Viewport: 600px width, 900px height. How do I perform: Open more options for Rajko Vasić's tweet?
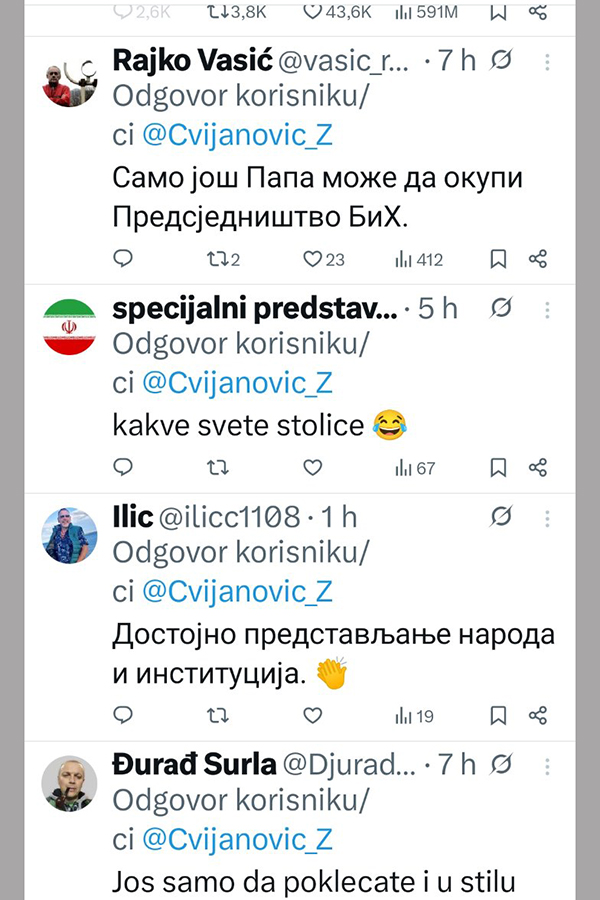coord(547,62)
